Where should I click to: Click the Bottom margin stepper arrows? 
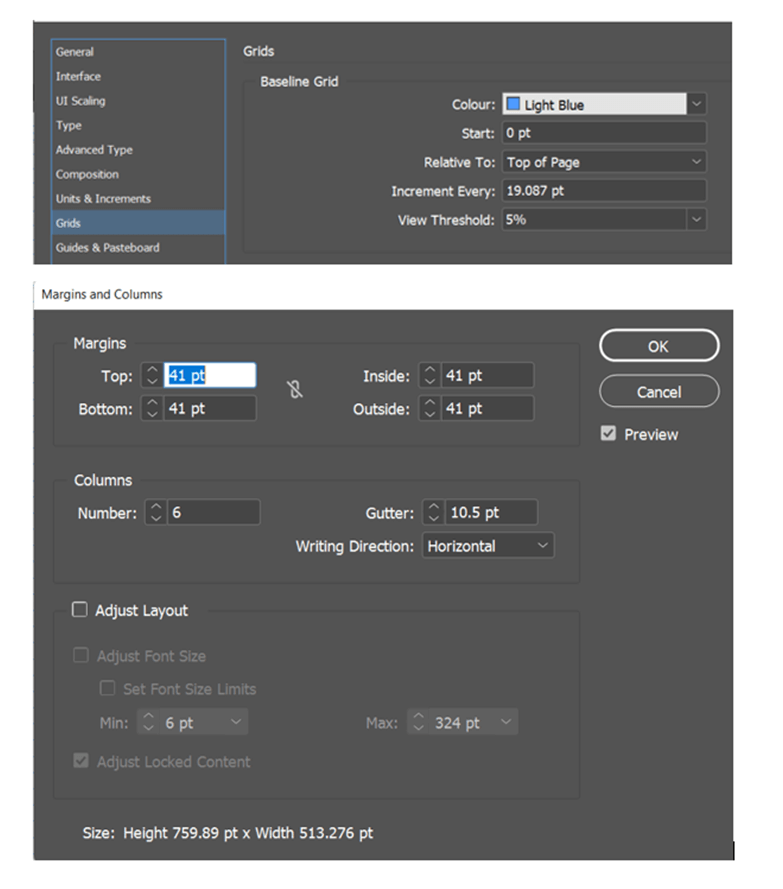pos(152,408)
